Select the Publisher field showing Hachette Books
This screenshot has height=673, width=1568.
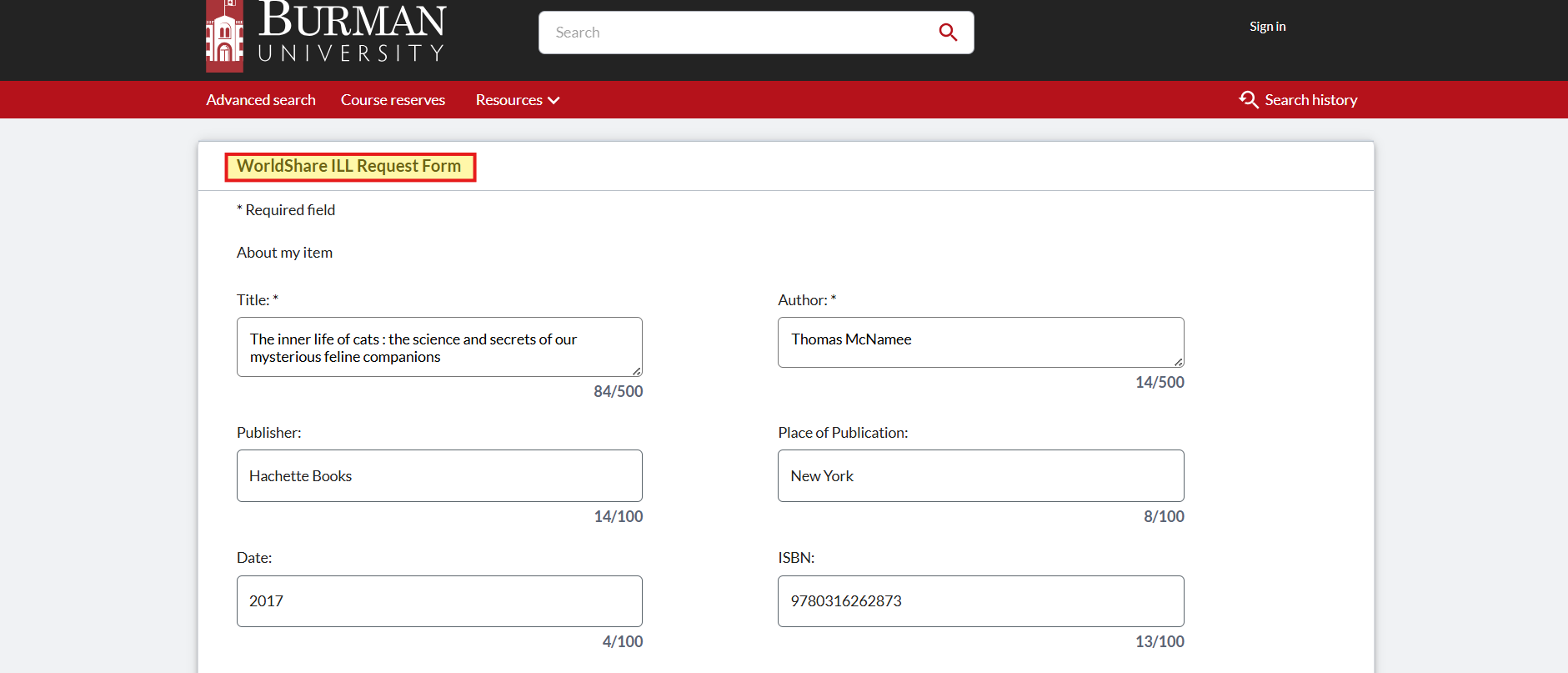[x=439, y=476]
